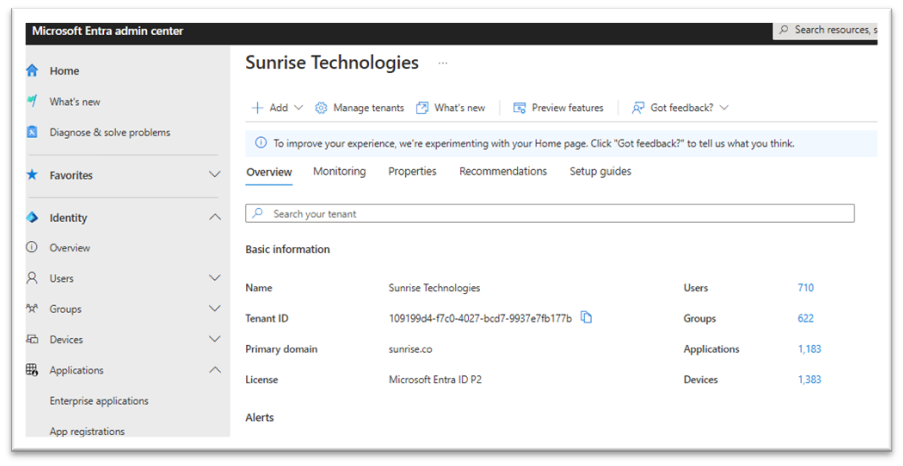
Task: Click the Tenant ID value text
Action: (x=480, y=318)
